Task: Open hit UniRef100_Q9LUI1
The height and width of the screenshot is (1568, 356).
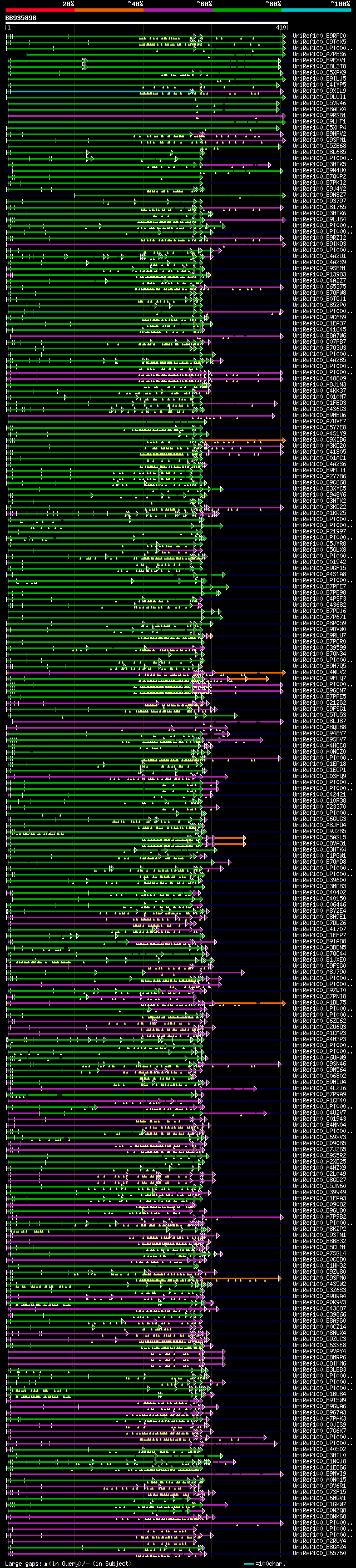Action: pyautogui.click(x=319, y=97)
